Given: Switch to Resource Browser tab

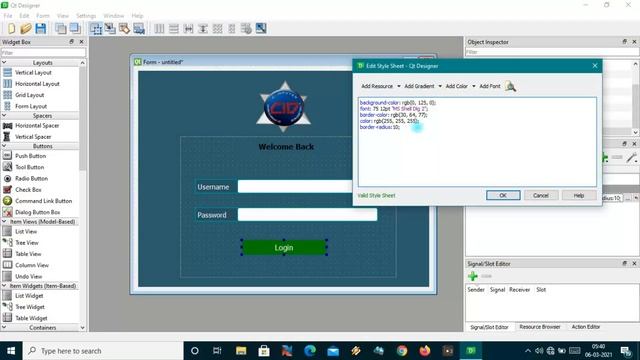Looking at the screenshot, I should [540, 327].
